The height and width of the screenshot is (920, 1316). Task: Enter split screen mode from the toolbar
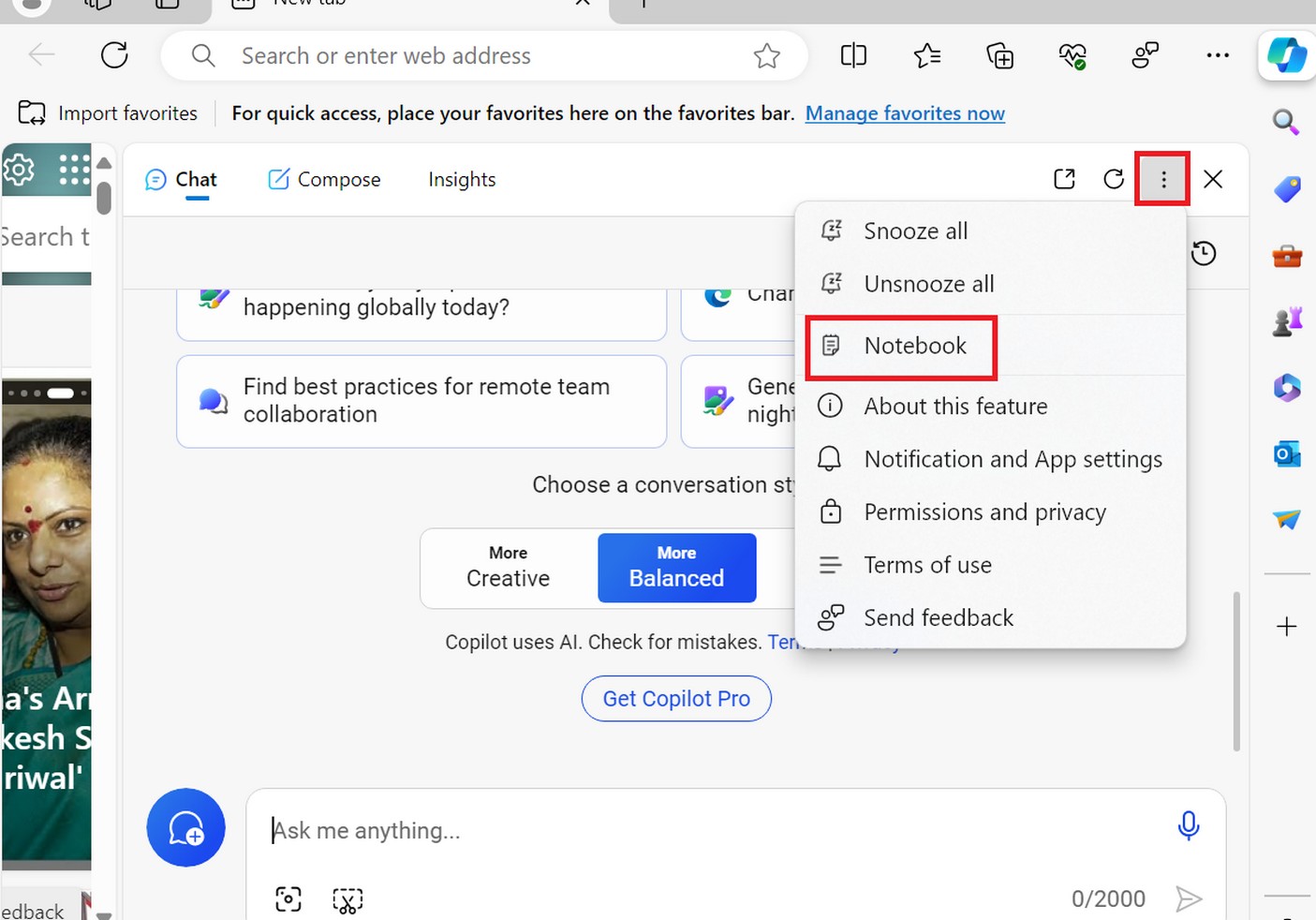pos(852,55)
